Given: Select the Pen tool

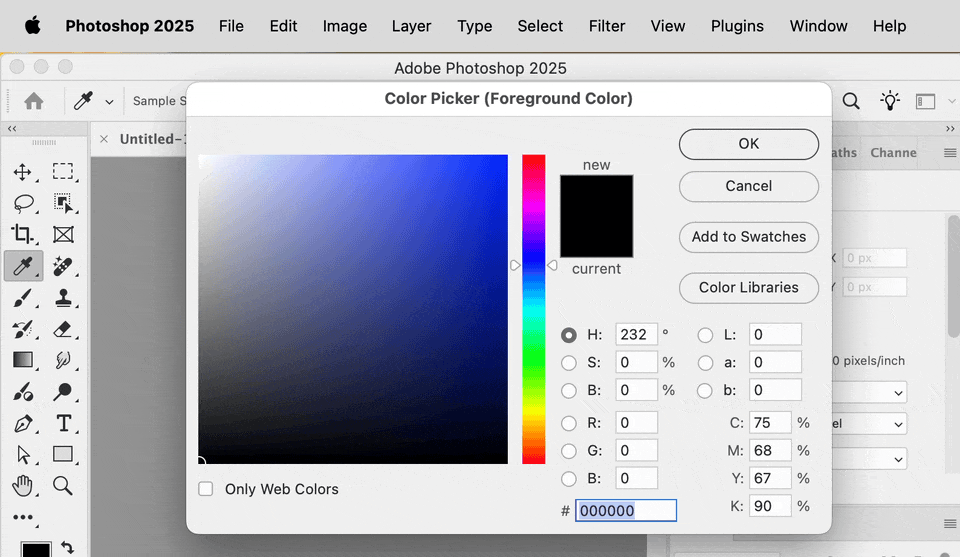Looking at the screenshot, I should (23, 424).
